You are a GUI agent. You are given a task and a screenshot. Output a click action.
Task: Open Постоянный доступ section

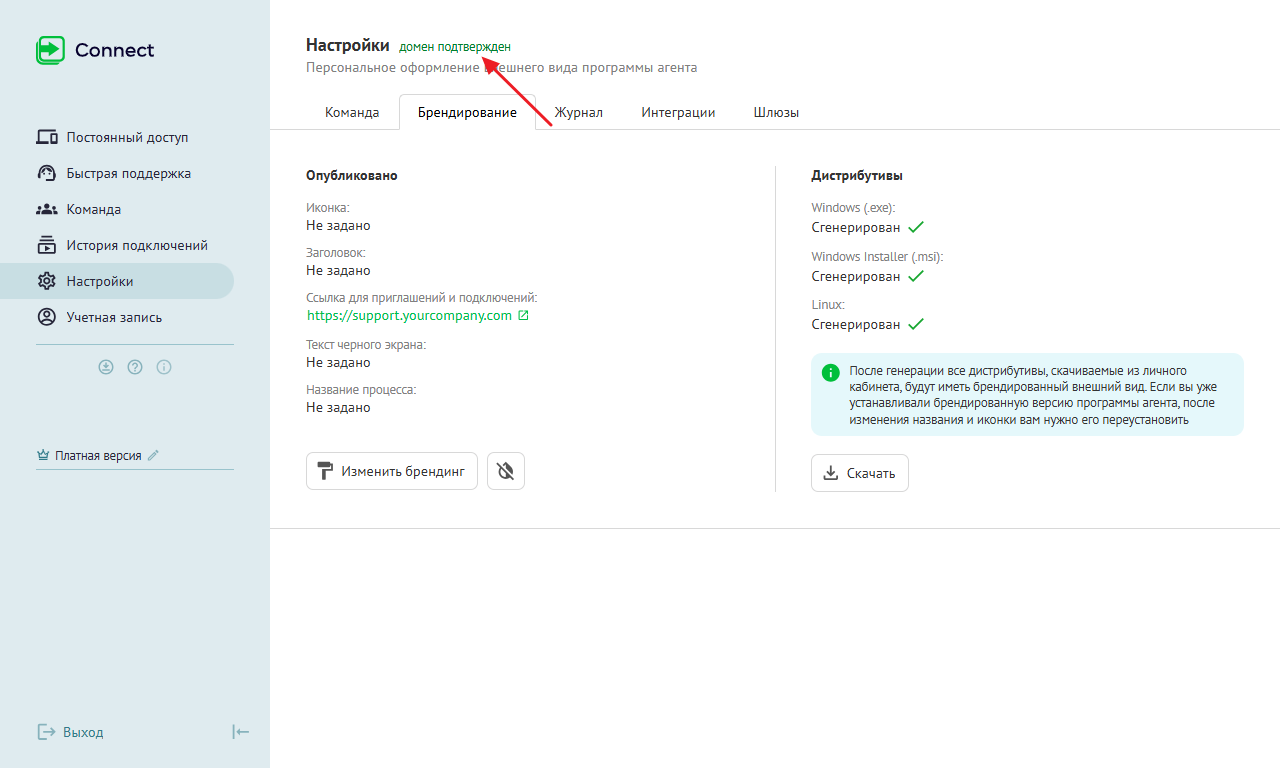pyautogui.click(x=127, y=137)
